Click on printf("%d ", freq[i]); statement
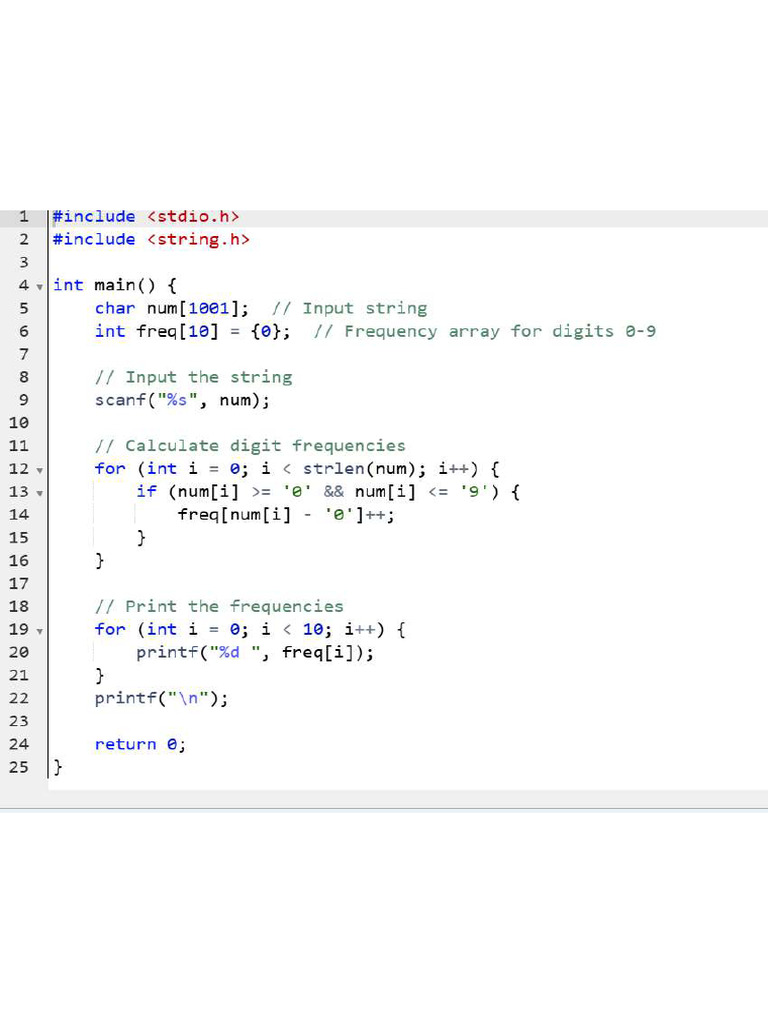 tap(255, 652)
